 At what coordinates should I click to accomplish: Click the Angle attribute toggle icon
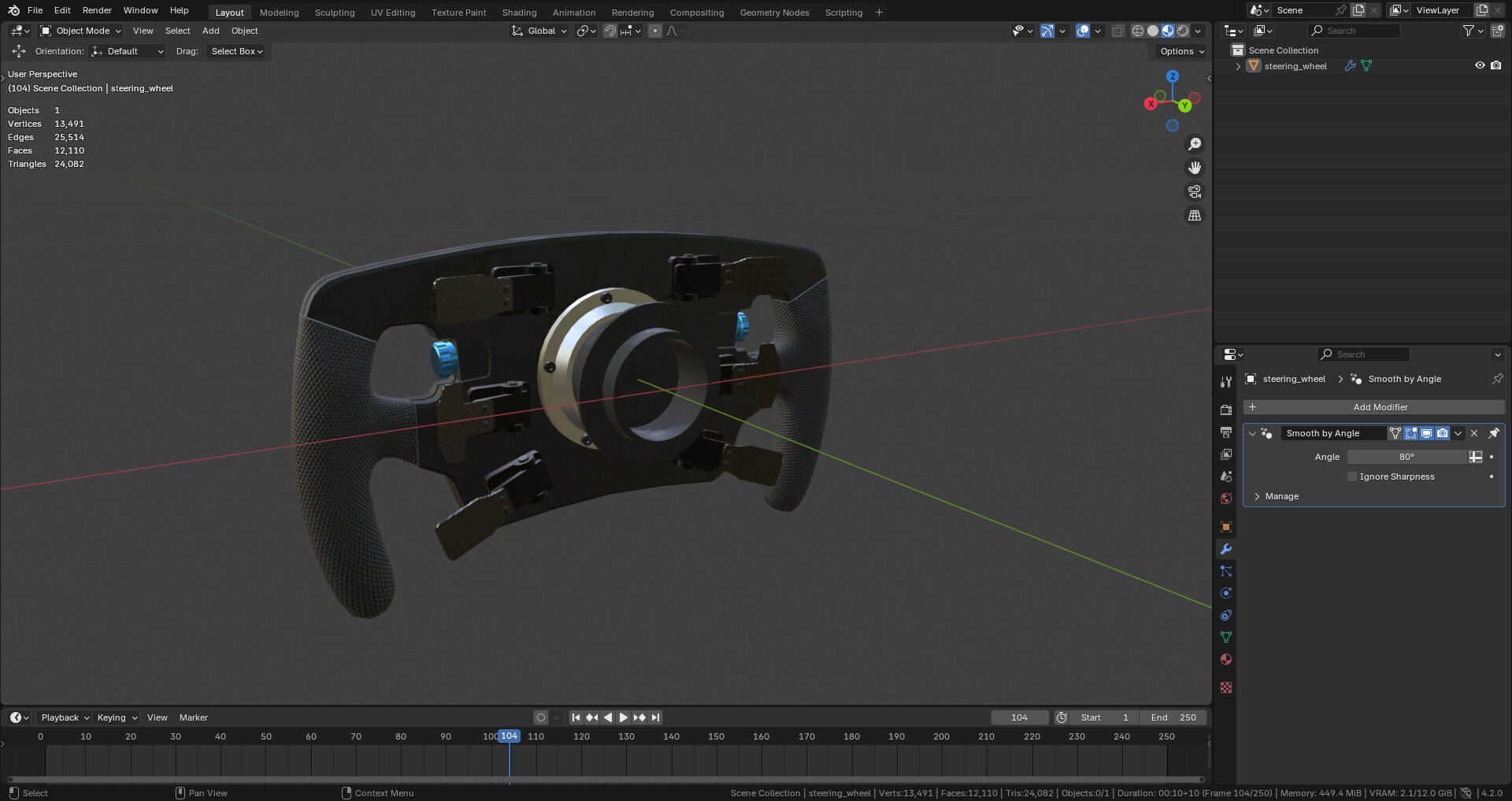tap(1475, 457)
